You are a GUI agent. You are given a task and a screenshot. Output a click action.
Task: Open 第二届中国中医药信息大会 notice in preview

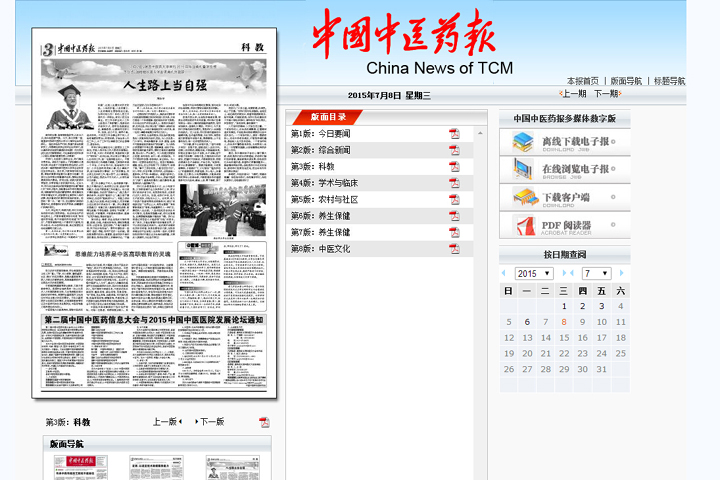(x=154, y=320)
